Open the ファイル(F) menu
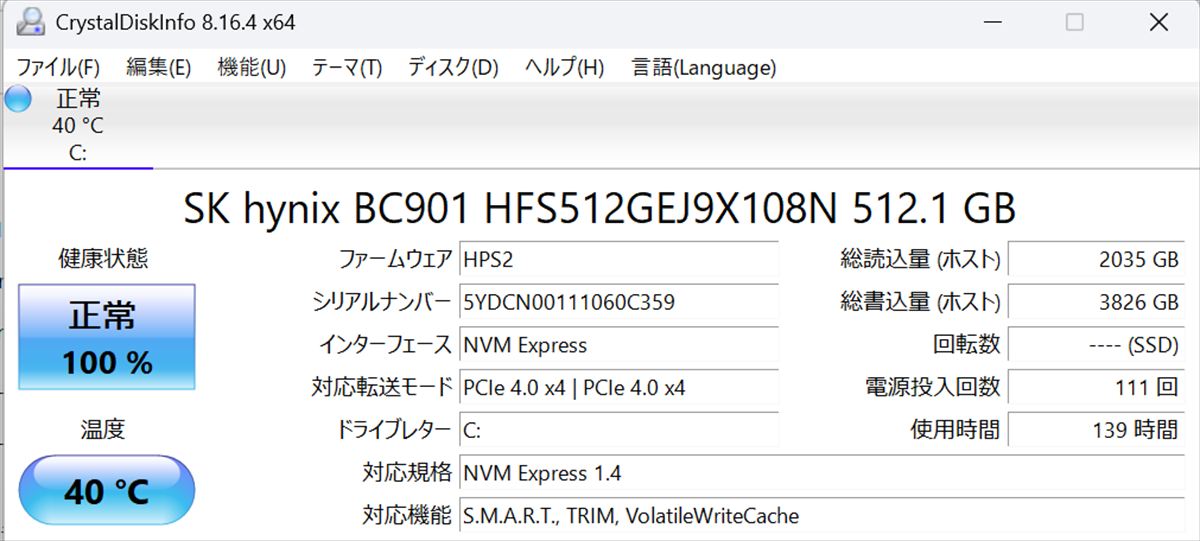 pos(59,68)
